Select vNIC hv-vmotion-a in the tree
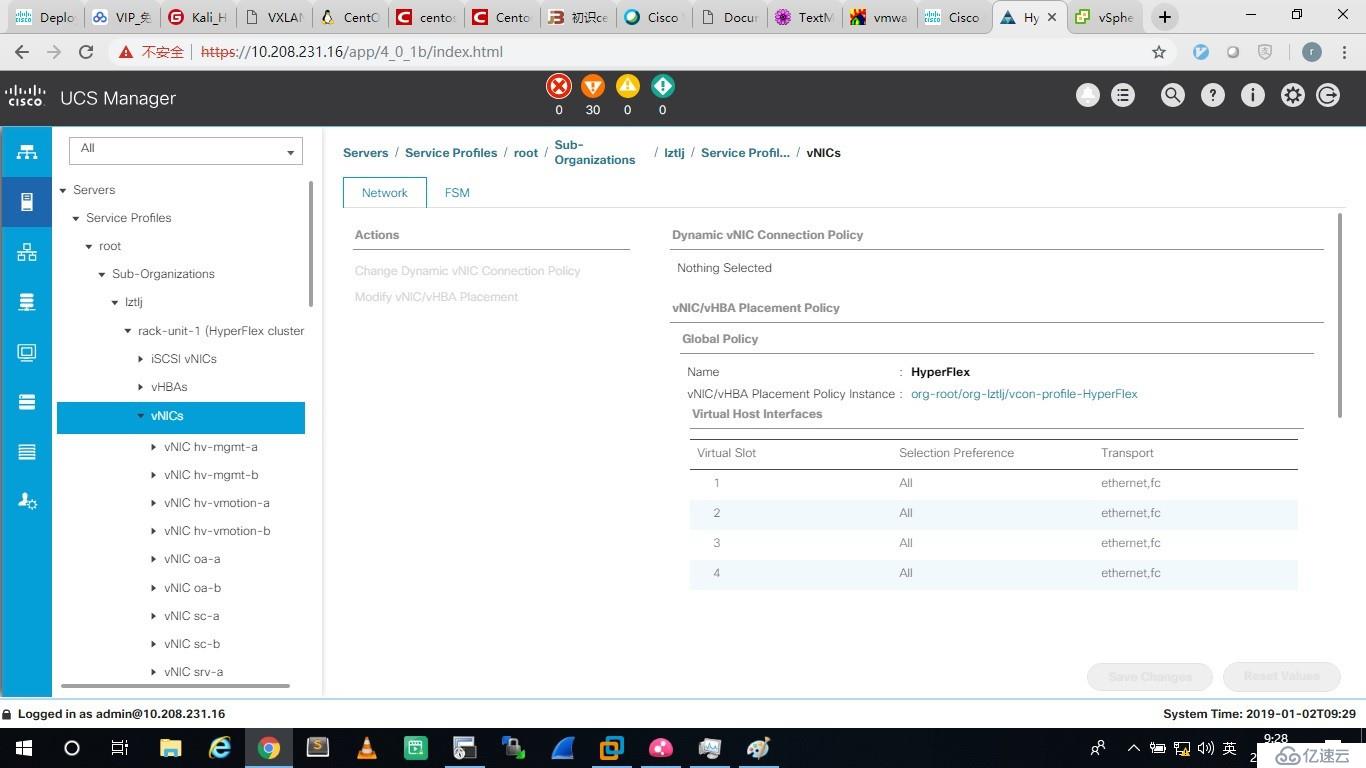The height and width of the screenshot is (768, 1366). click(x=217, y=503)
